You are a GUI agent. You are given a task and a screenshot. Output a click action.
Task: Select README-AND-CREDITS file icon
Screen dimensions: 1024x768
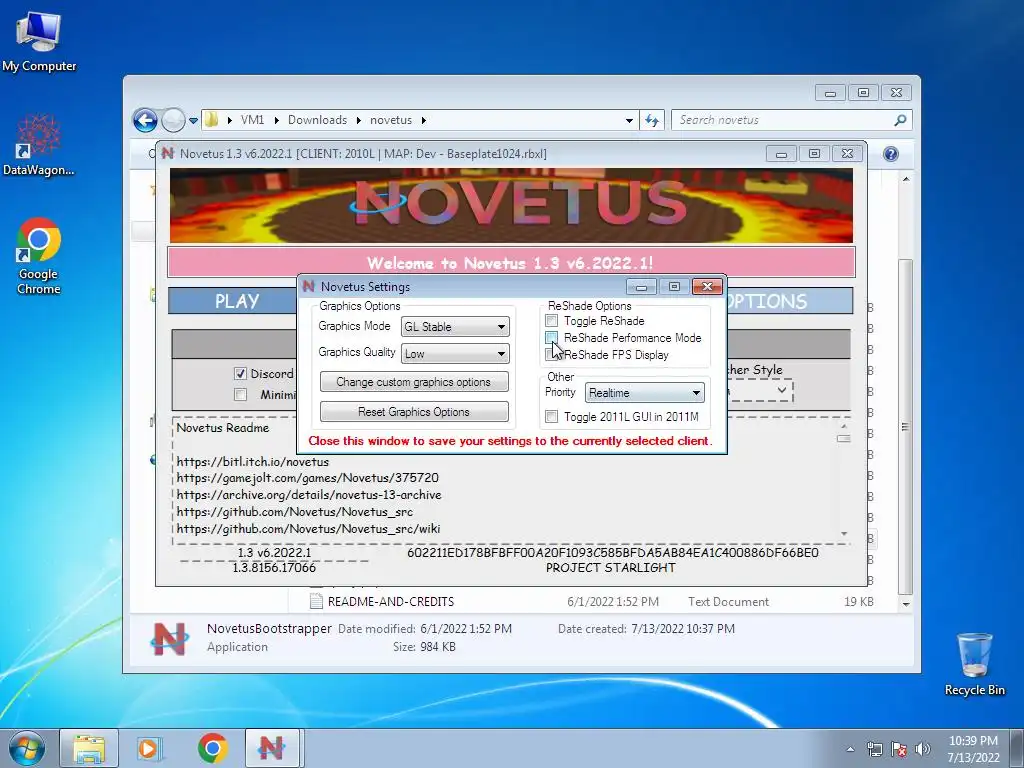click(x=316, y=601)
